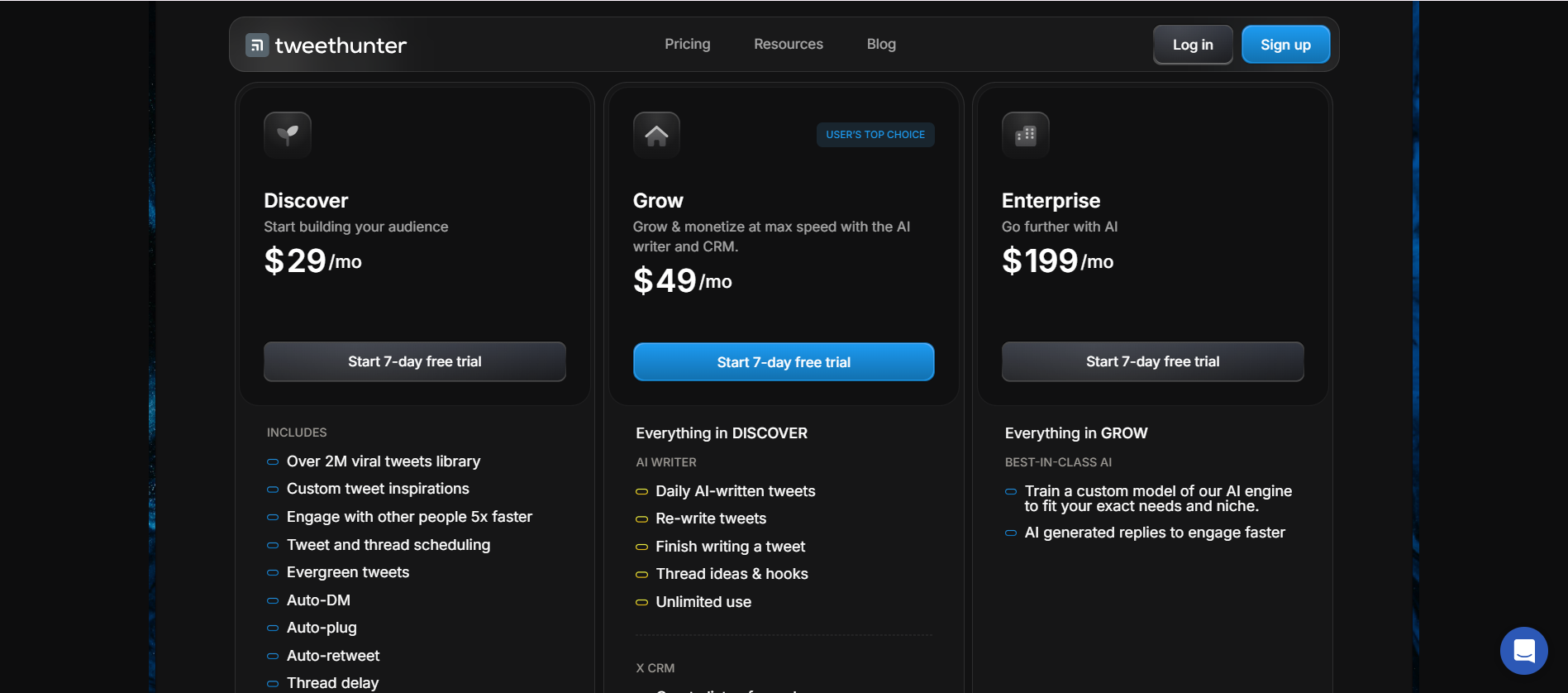1568x693 pixels.
Task: Start the Grow plan free trial
Action: [x=783, y=361]
